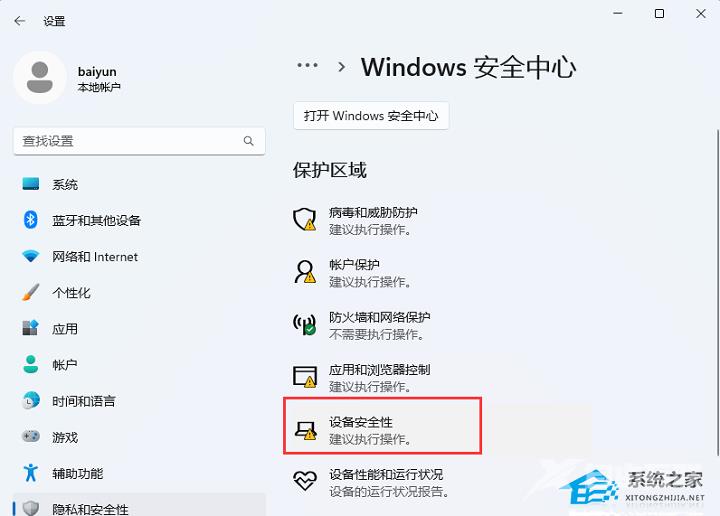
Task: Click the virus and threat protection shield icon
Action: pos(304,219)
